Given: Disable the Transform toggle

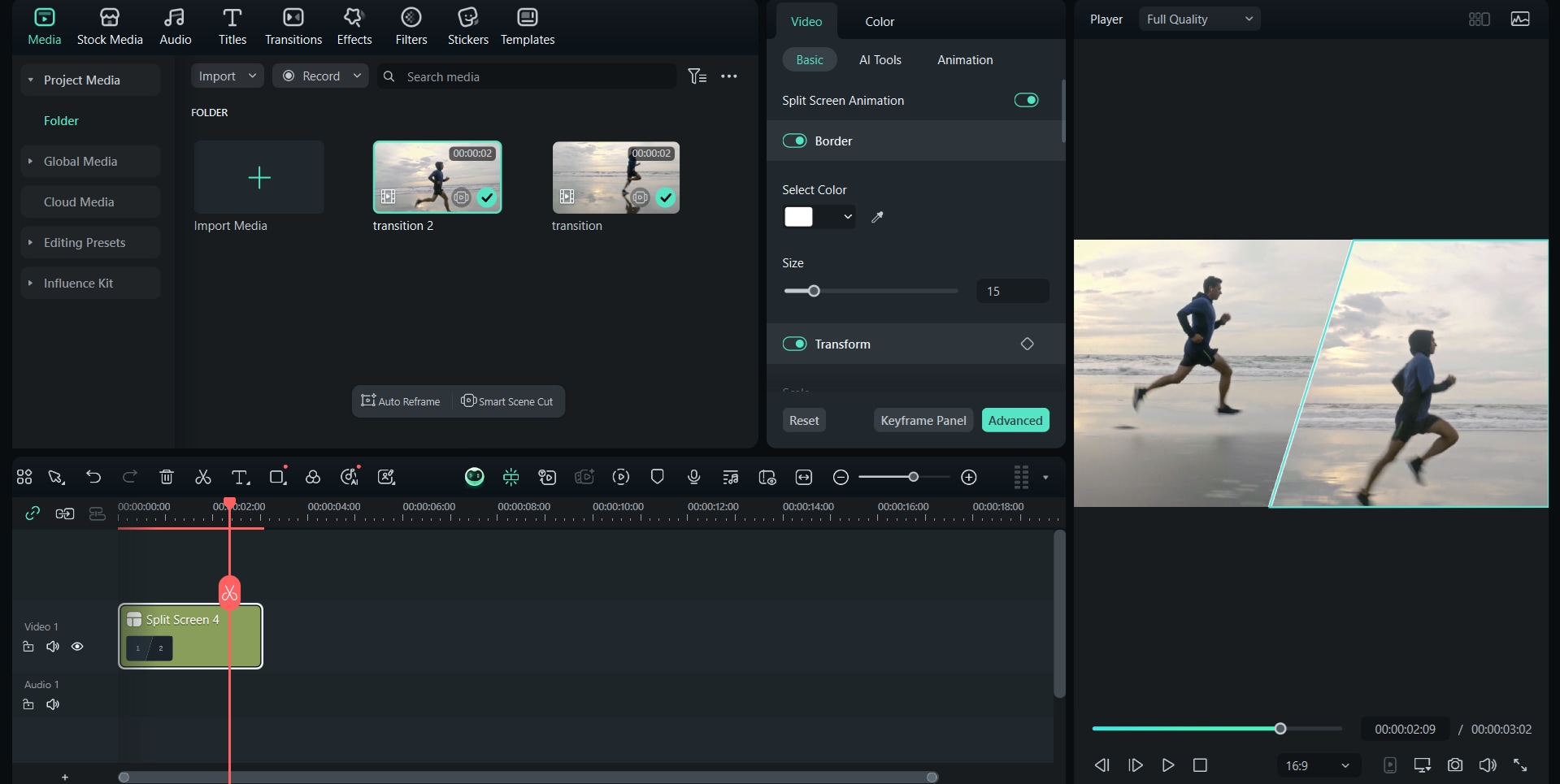Looking at the screenshot, I should coord(794,344).
